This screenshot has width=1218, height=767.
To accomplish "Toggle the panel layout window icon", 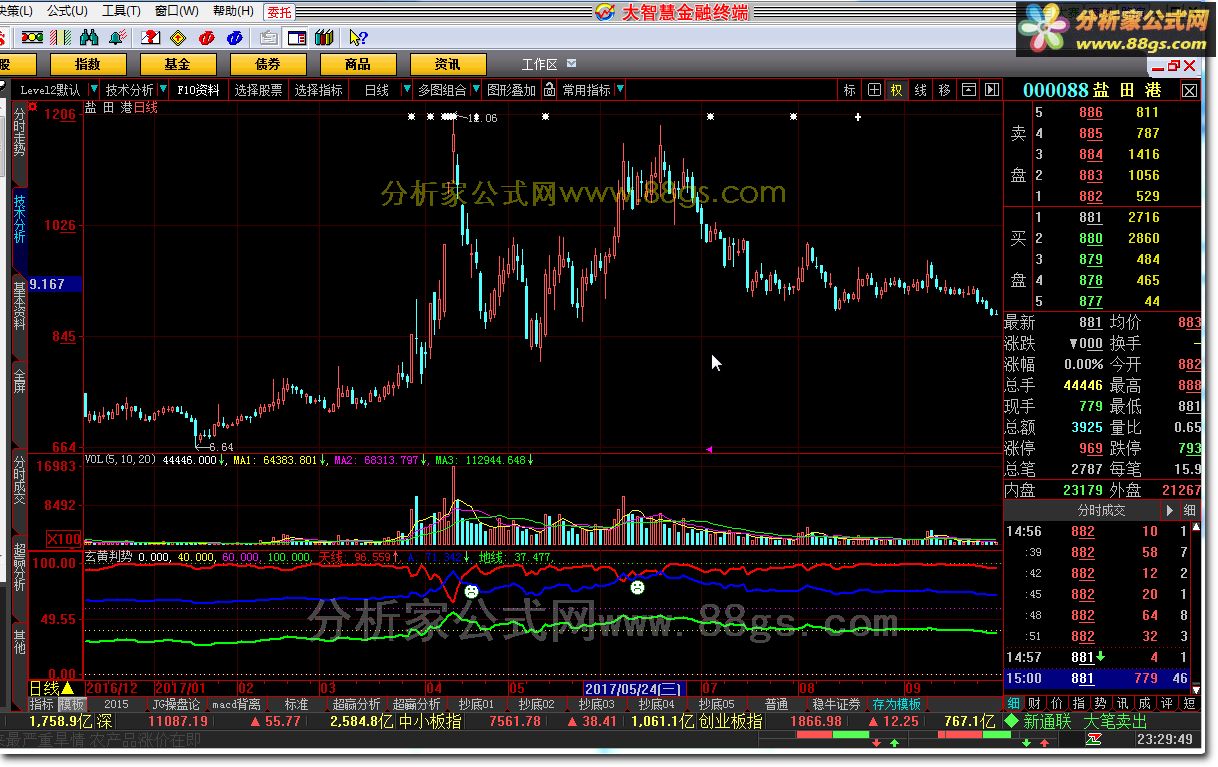I will tap(296, 38).
